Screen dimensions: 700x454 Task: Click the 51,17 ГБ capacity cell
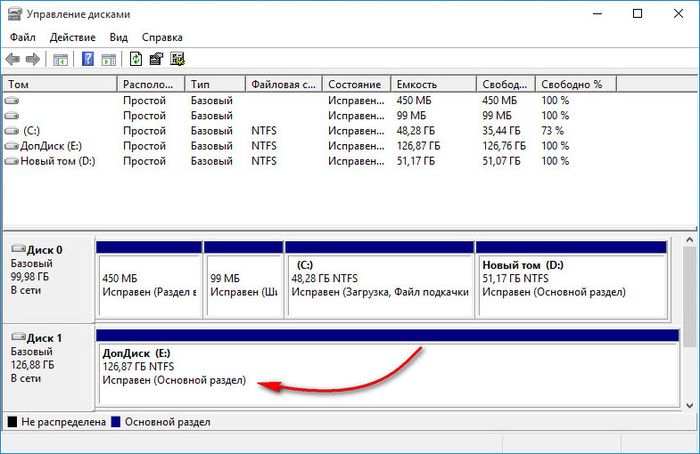pyautogui.click(x=416, y=161)
